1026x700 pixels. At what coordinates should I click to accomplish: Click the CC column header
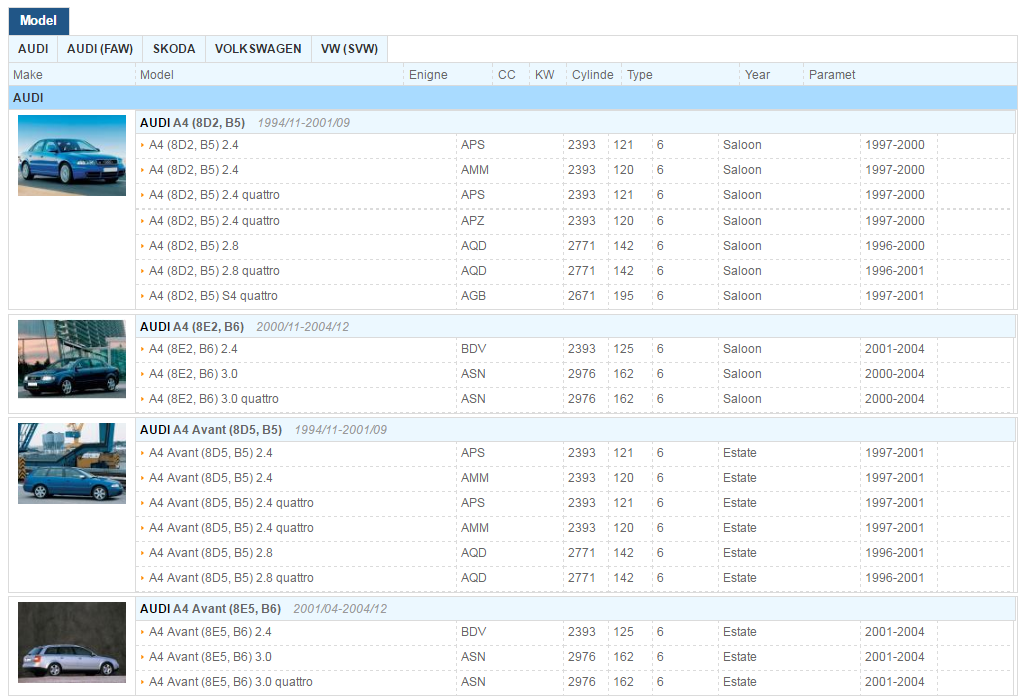506,75
